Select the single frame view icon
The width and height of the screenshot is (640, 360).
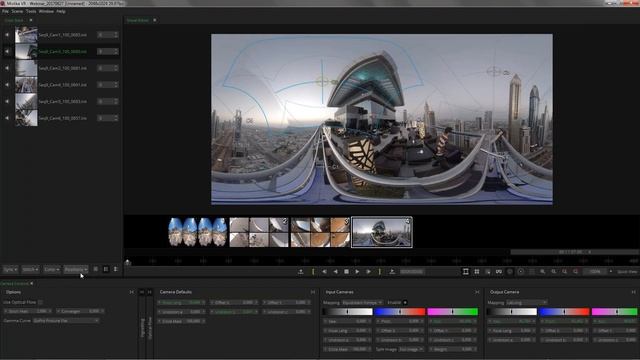tap(466, 271)
